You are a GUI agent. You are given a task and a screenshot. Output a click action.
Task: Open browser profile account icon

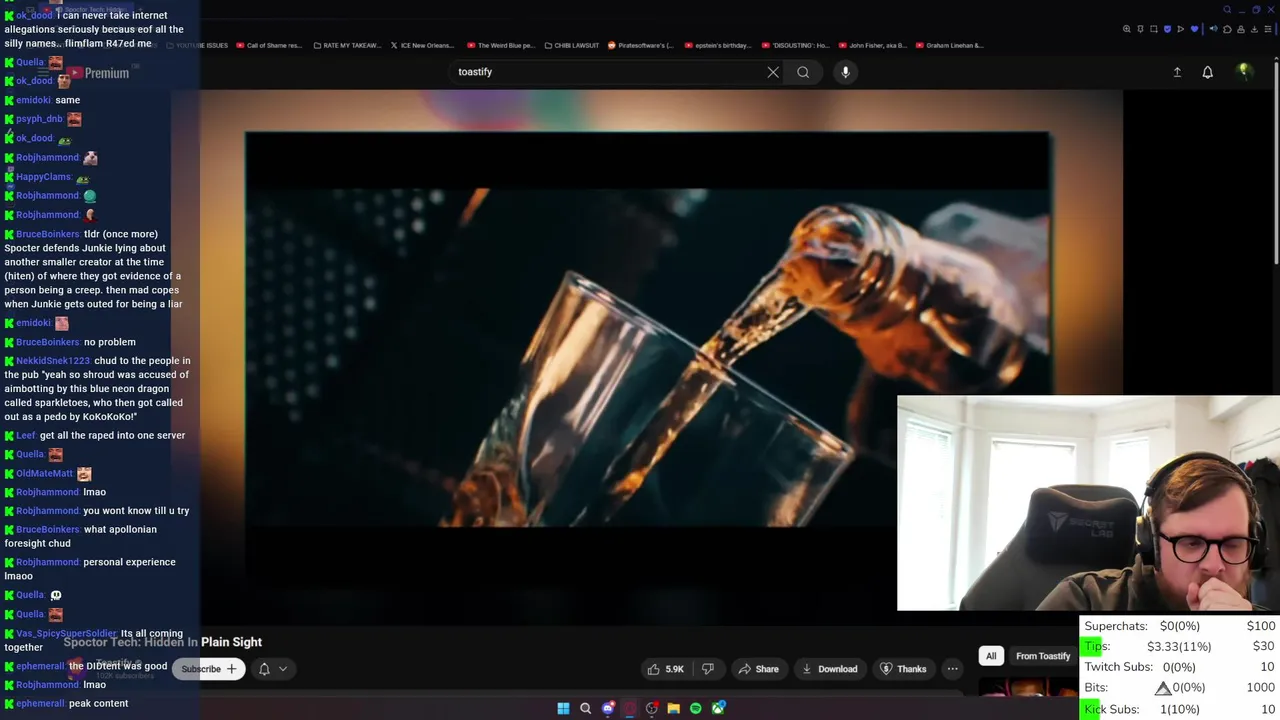pos(1241,29)
